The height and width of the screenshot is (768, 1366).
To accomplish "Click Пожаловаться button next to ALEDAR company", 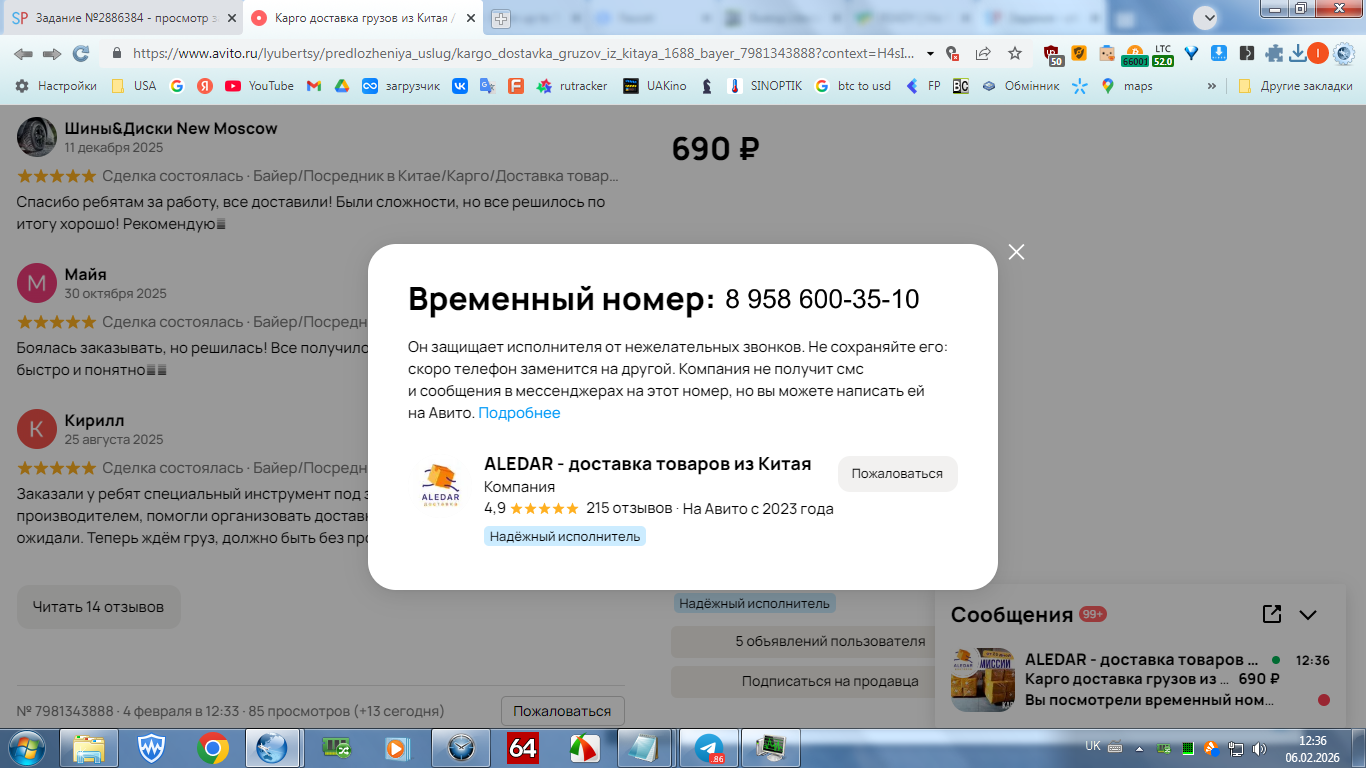I will [897, 474].
